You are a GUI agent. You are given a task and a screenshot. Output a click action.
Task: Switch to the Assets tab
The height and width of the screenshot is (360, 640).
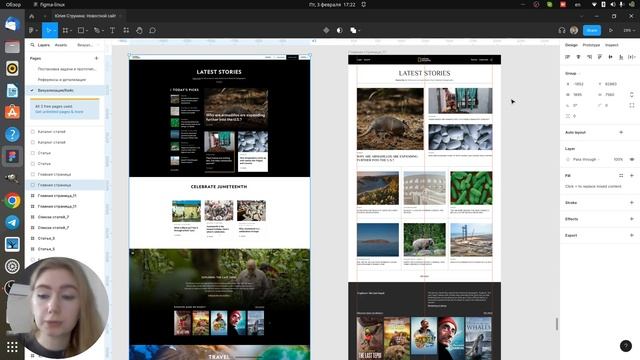(61, 45)
